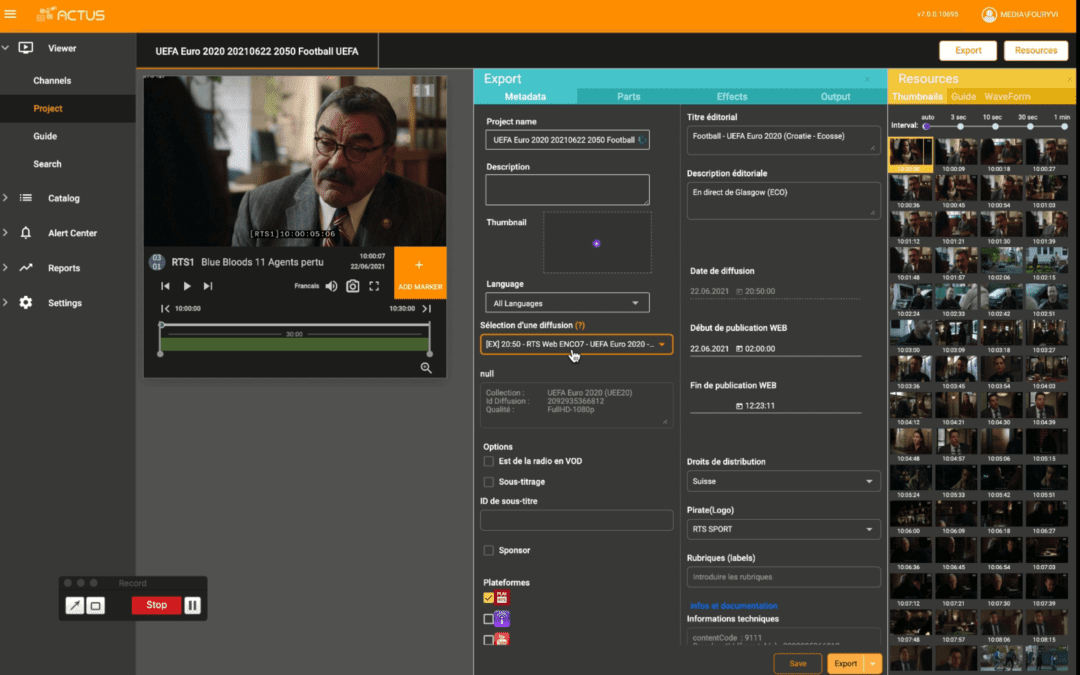Set thumbnail interval to 3 sec
This screenshot has width=1080, height=675.
point(960,126)
